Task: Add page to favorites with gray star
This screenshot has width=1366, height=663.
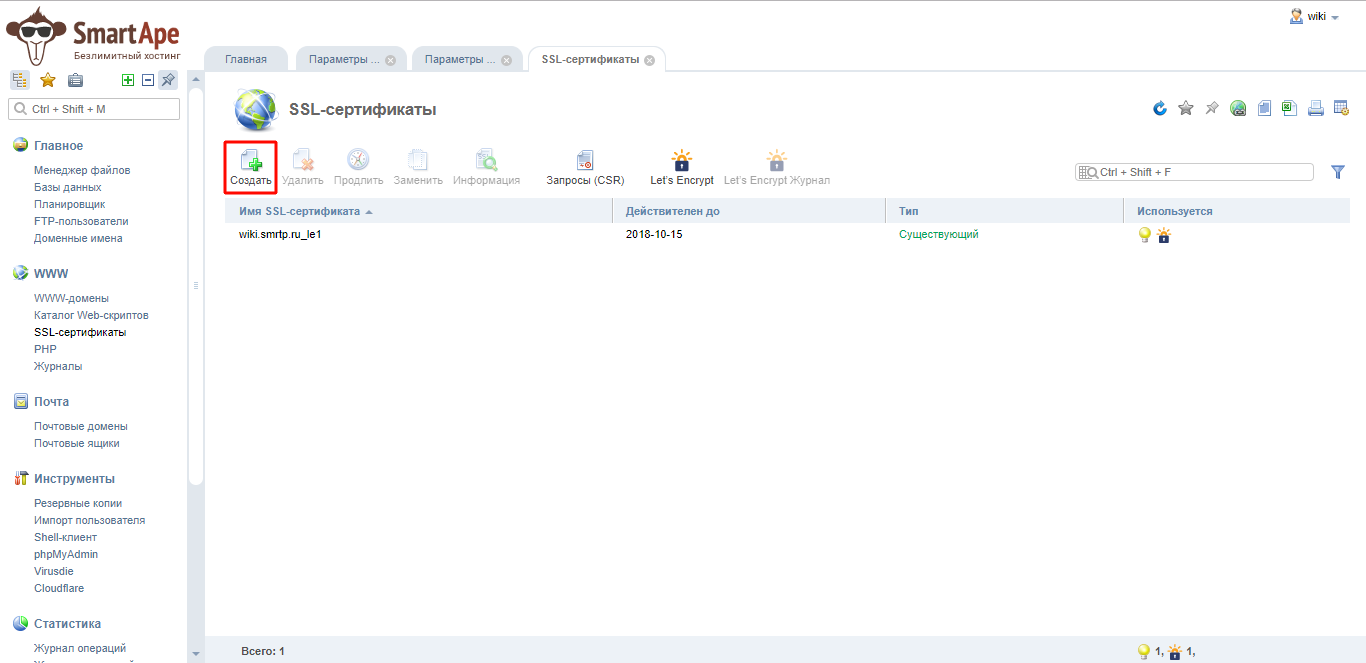Action: [1186, 108]
